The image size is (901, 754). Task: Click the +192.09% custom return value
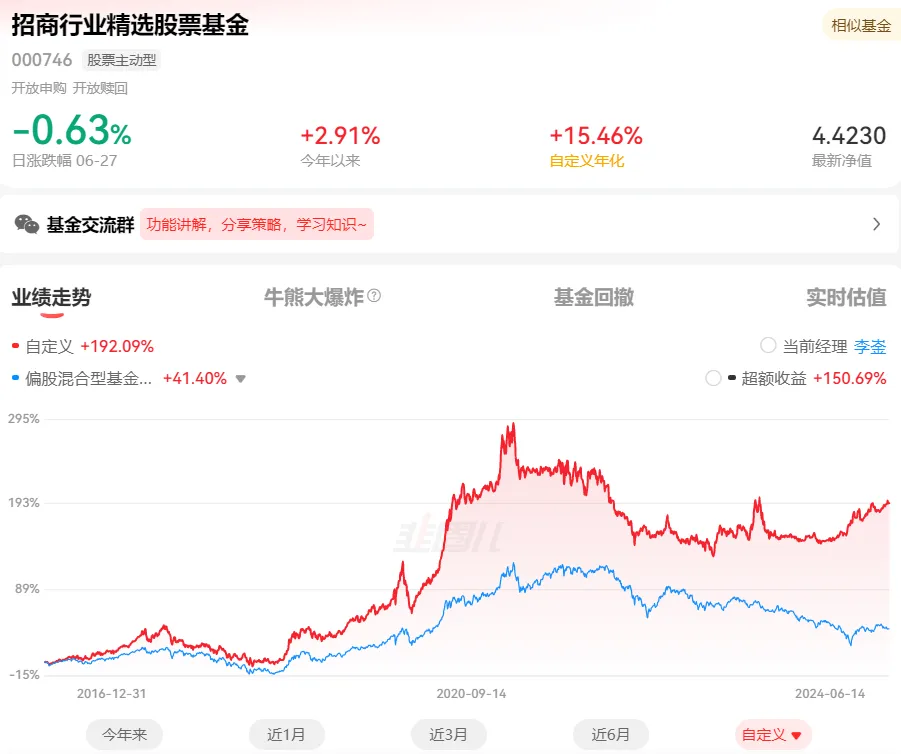coord(117,347)
